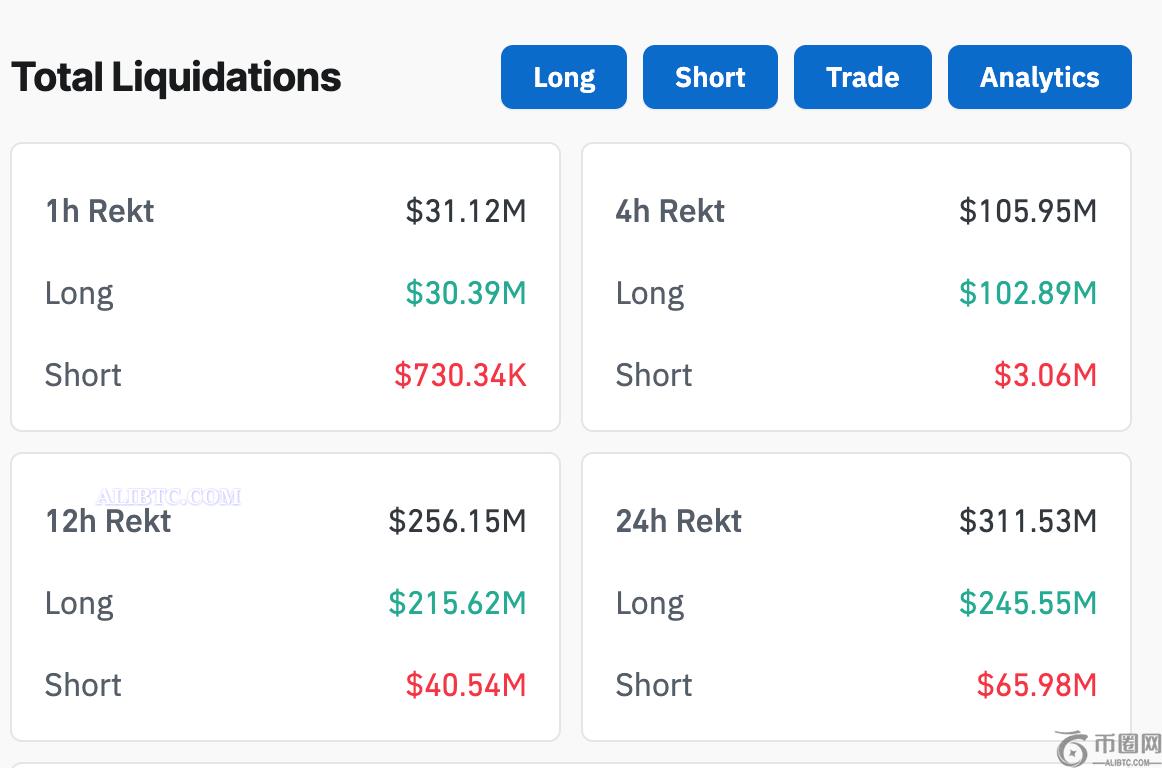1162x768 pixels.
Task: Click the Long button
Action: click(x=564, y=77)
